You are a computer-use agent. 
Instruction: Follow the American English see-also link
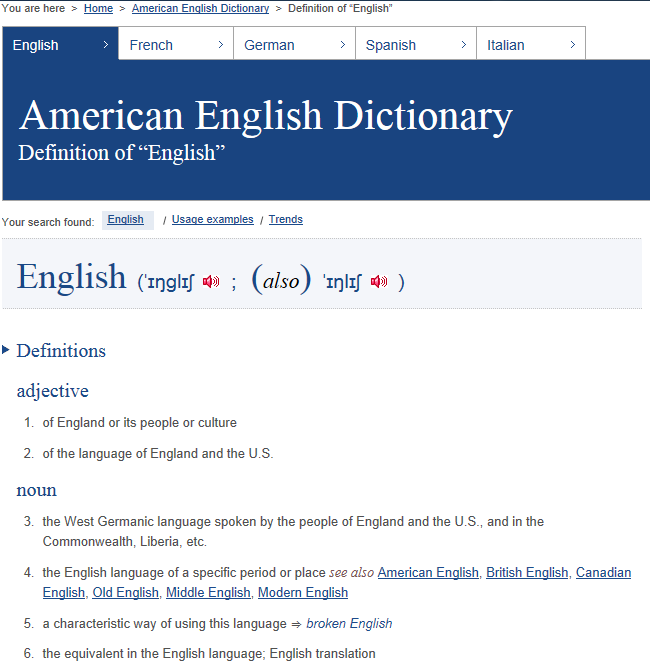click(428, 573)
